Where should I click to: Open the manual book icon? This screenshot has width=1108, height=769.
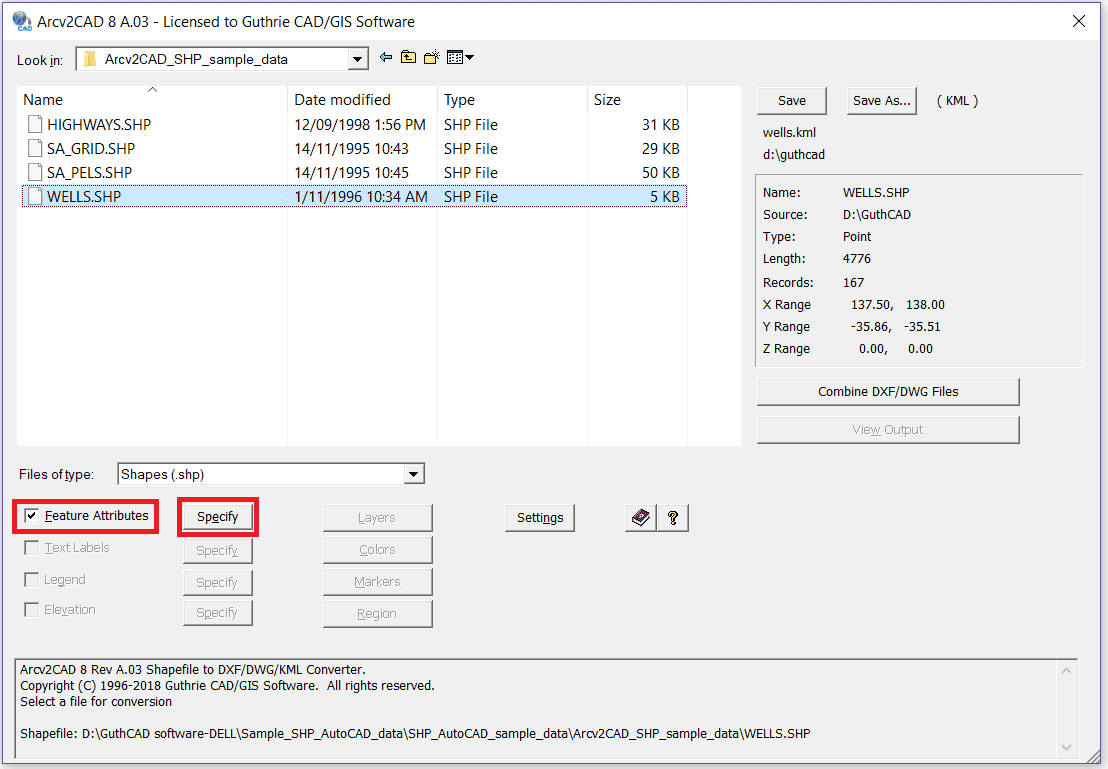click(x=641, y=517)
